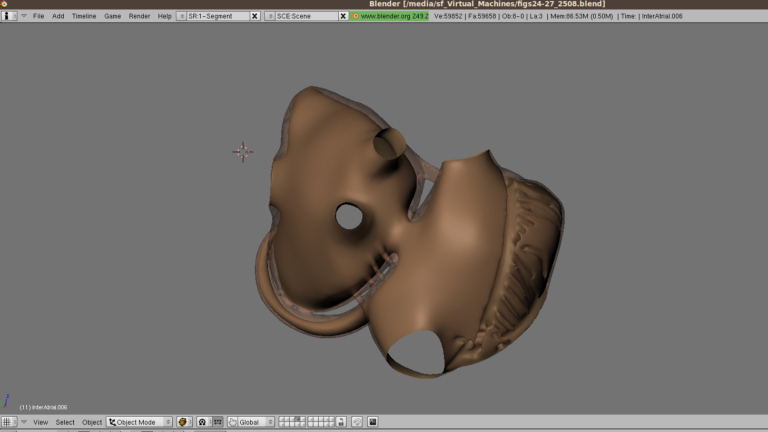Toggle the layer lock icon

(x=341, y=422)
